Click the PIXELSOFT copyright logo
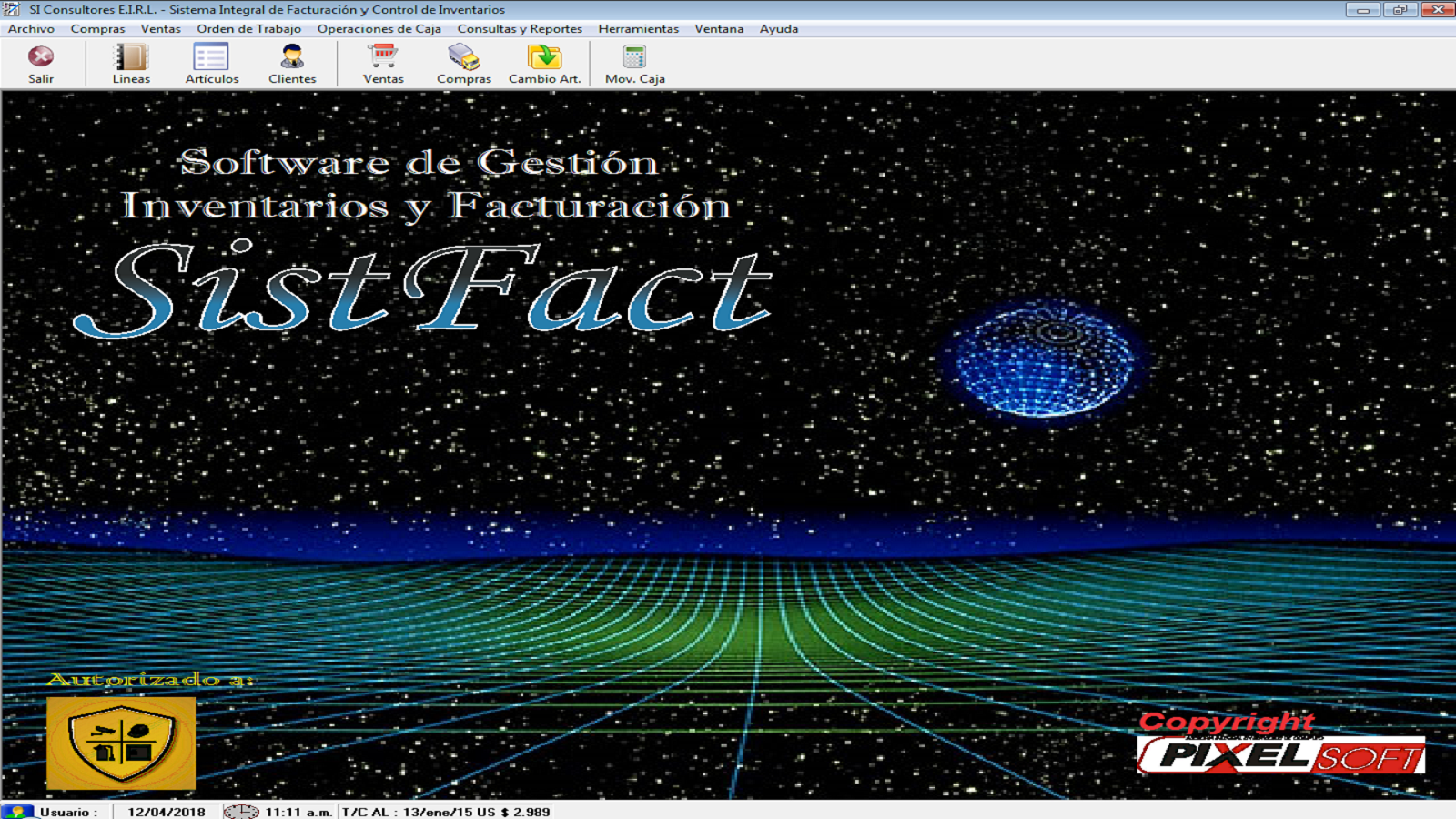Screen dimensions: 1456x819 coord(1281,754)
